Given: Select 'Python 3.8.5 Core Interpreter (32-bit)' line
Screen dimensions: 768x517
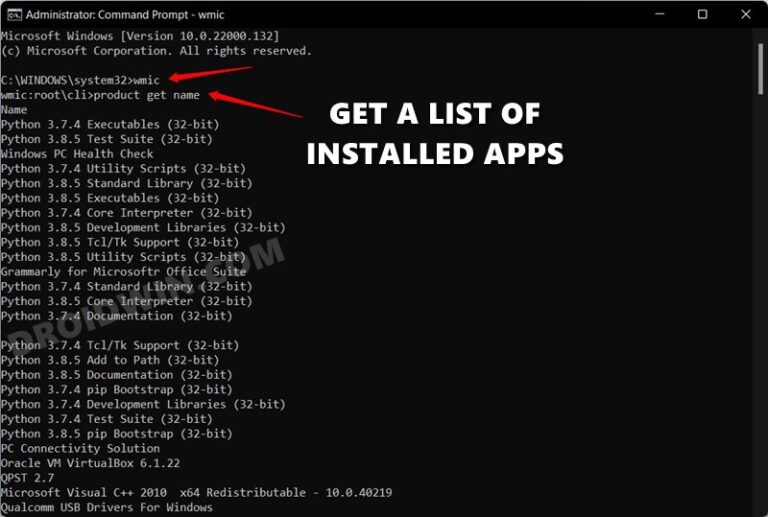Looking at the screenshot, I should pyautogui.click(x=126, y=301).
